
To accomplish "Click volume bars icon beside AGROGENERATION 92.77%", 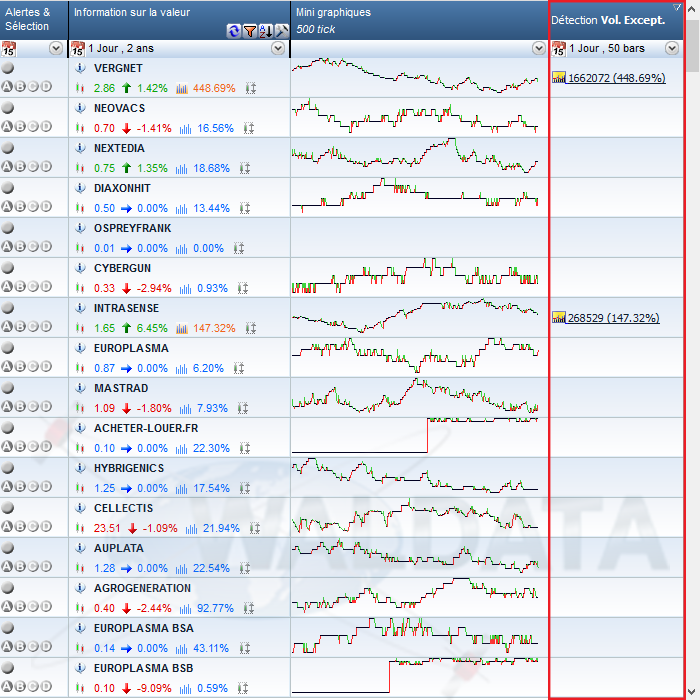I will 185,608.
